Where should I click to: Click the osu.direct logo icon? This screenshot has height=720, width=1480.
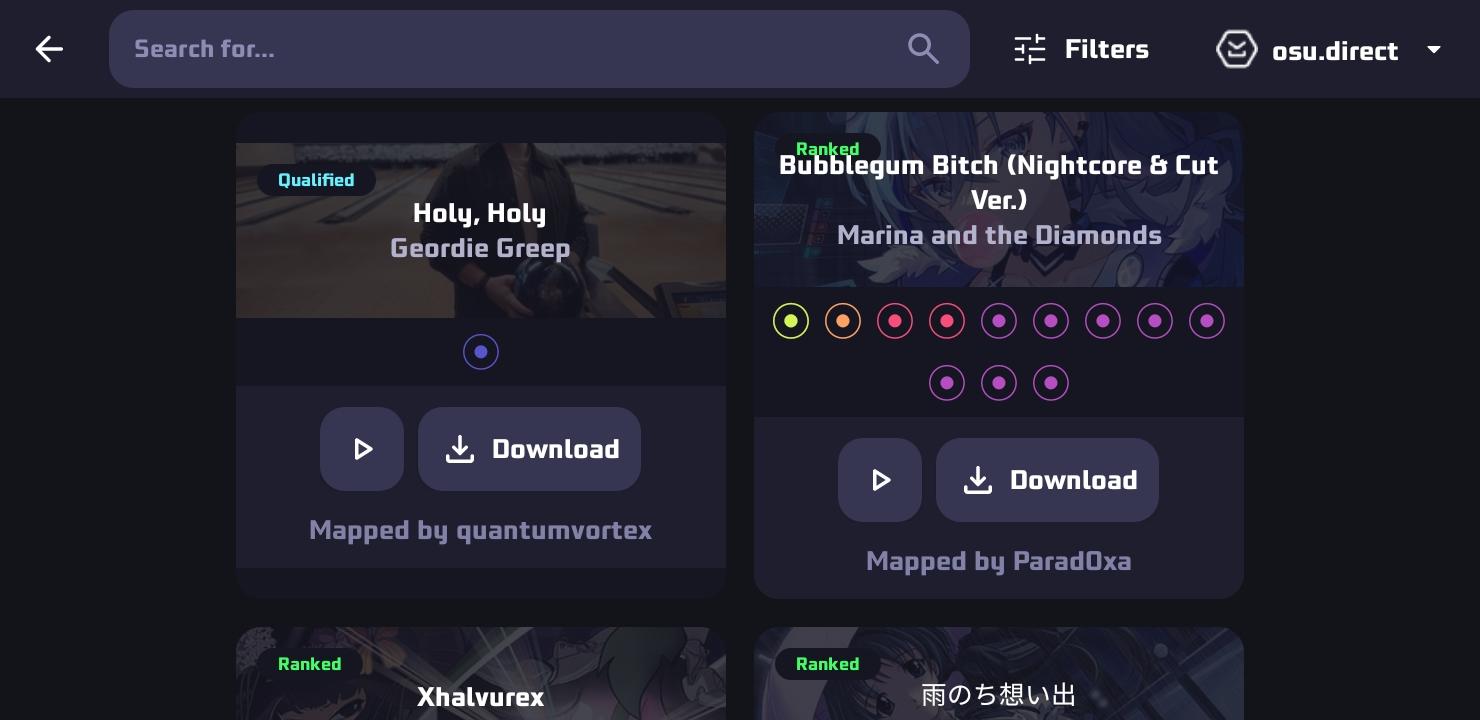coord(1236,49)
